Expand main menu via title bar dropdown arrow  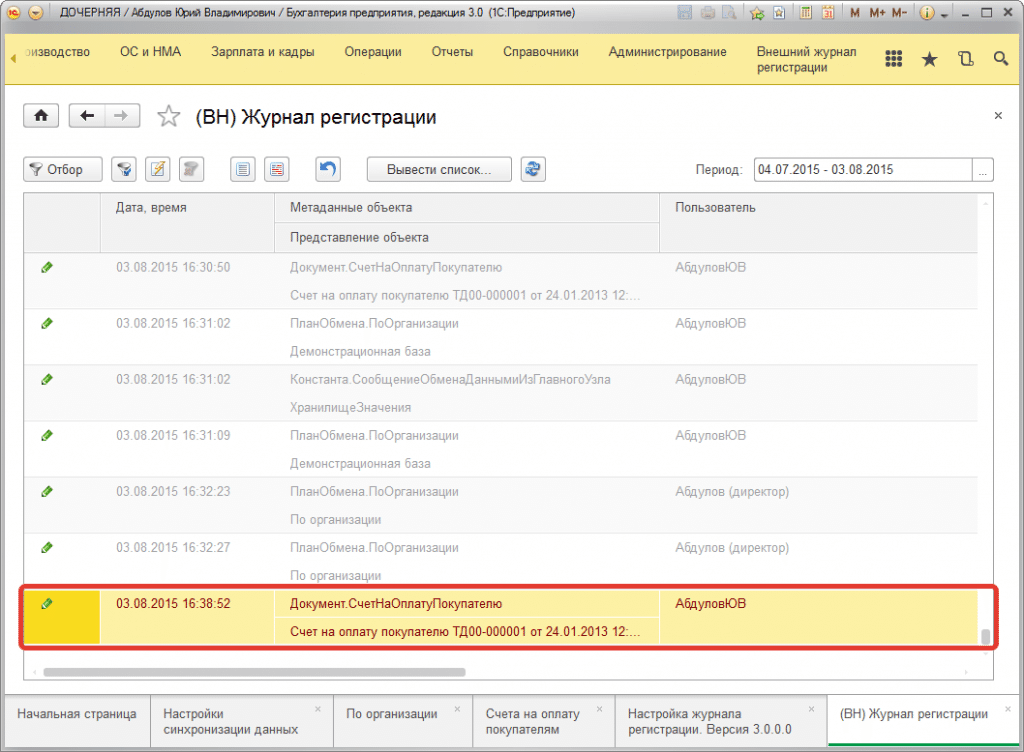pos(36,13)
